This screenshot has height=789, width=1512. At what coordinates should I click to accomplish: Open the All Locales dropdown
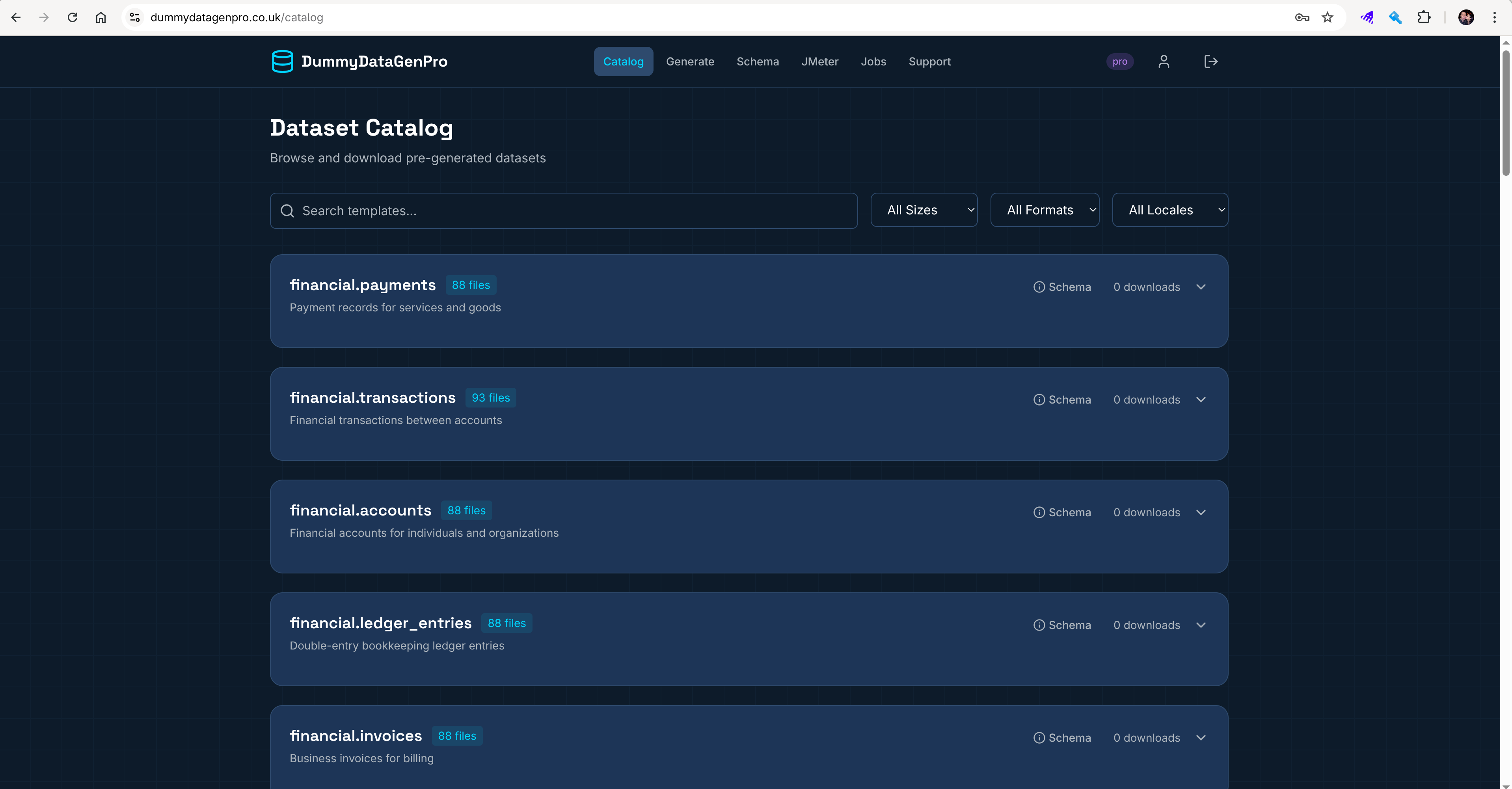tap(1170, 210)
